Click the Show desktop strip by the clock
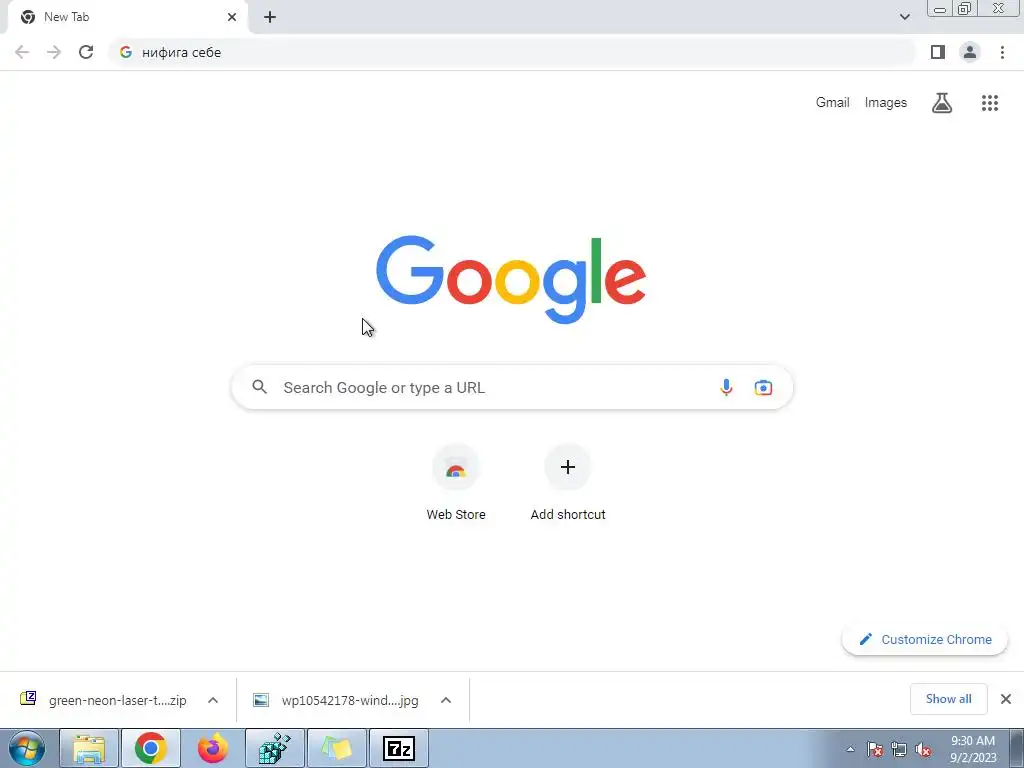This screenshot has height=768, width=1024. point(1017,748)
